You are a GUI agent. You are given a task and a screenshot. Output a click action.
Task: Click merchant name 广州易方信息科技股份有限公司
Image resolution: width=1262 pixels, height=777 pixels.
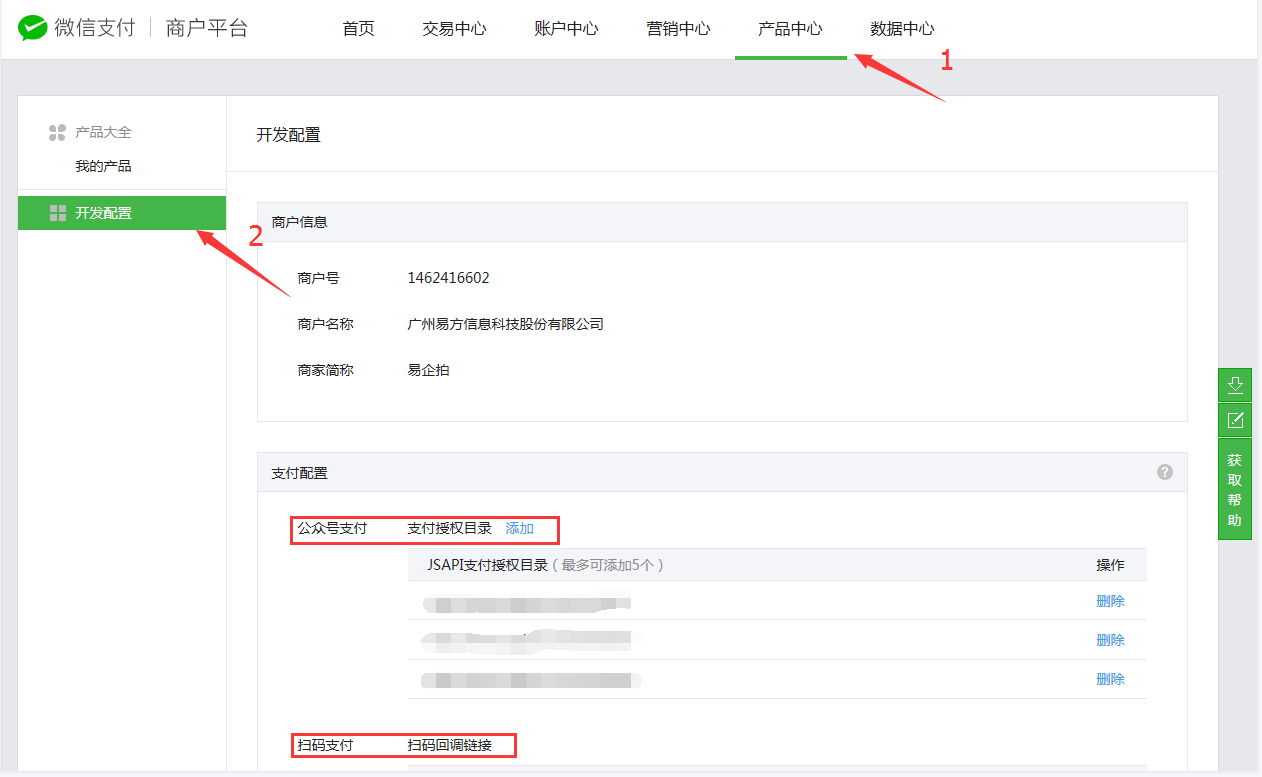505,324
